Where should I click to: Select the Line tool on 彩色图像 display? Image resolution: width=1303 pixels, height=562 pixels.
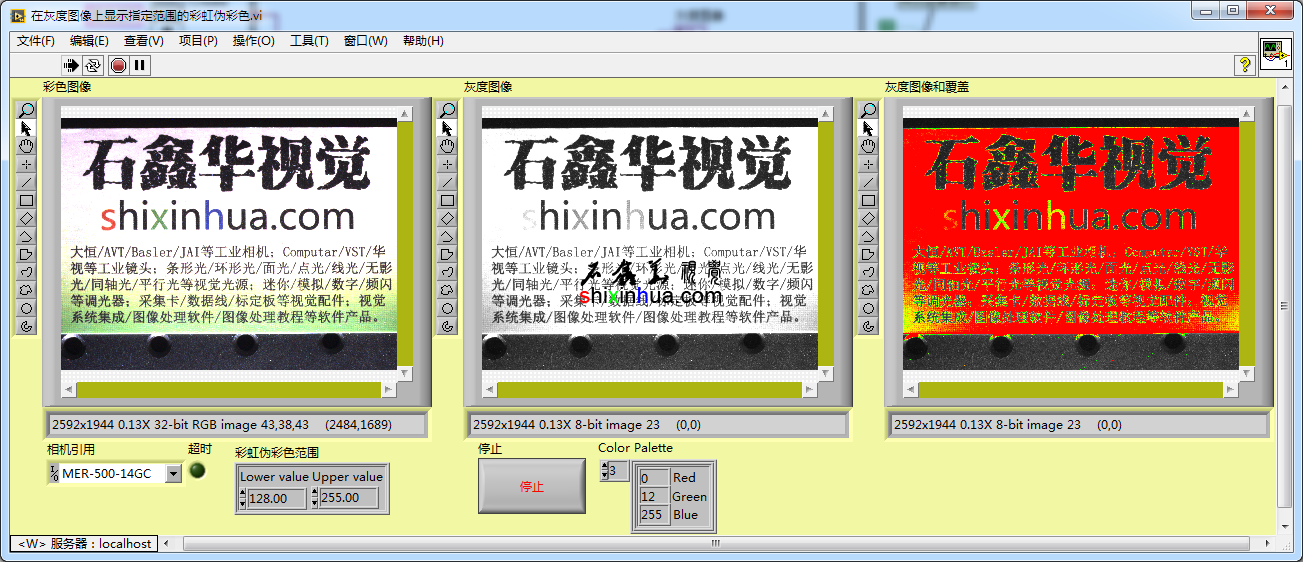point(27,182)
